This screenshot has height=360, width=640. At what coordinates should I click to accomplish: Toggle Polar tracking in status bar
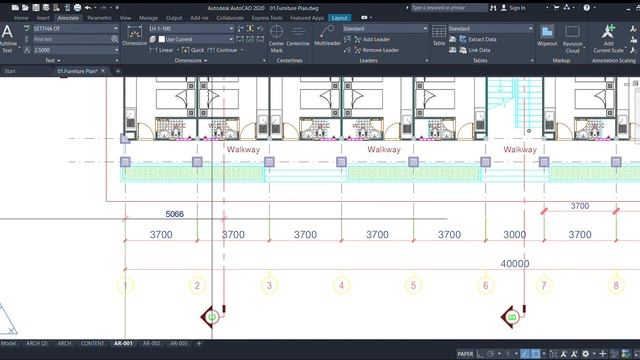[x=491, y=354]
